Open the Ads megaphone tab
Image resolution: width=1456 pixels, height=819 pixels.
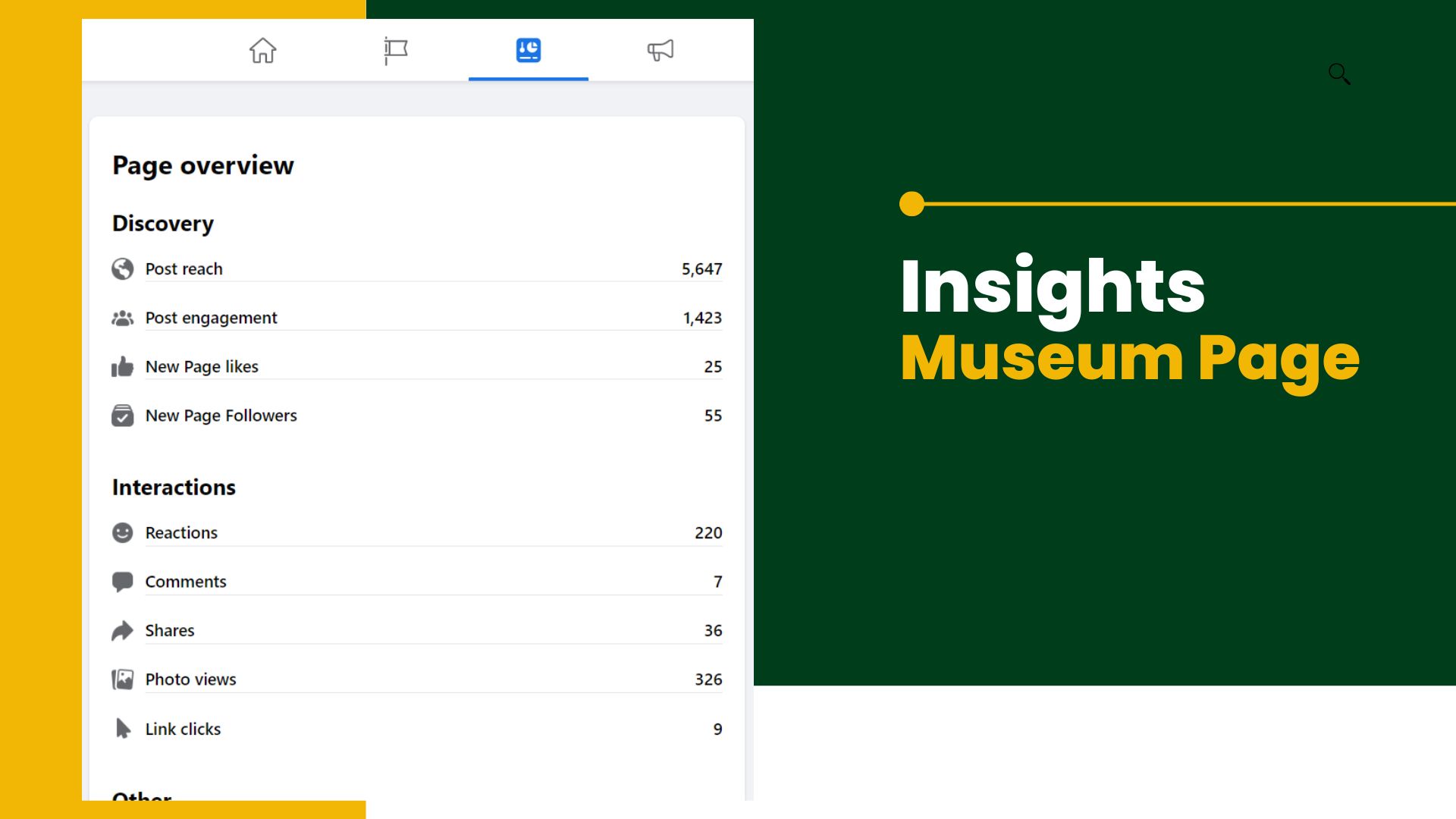(660, 51)
